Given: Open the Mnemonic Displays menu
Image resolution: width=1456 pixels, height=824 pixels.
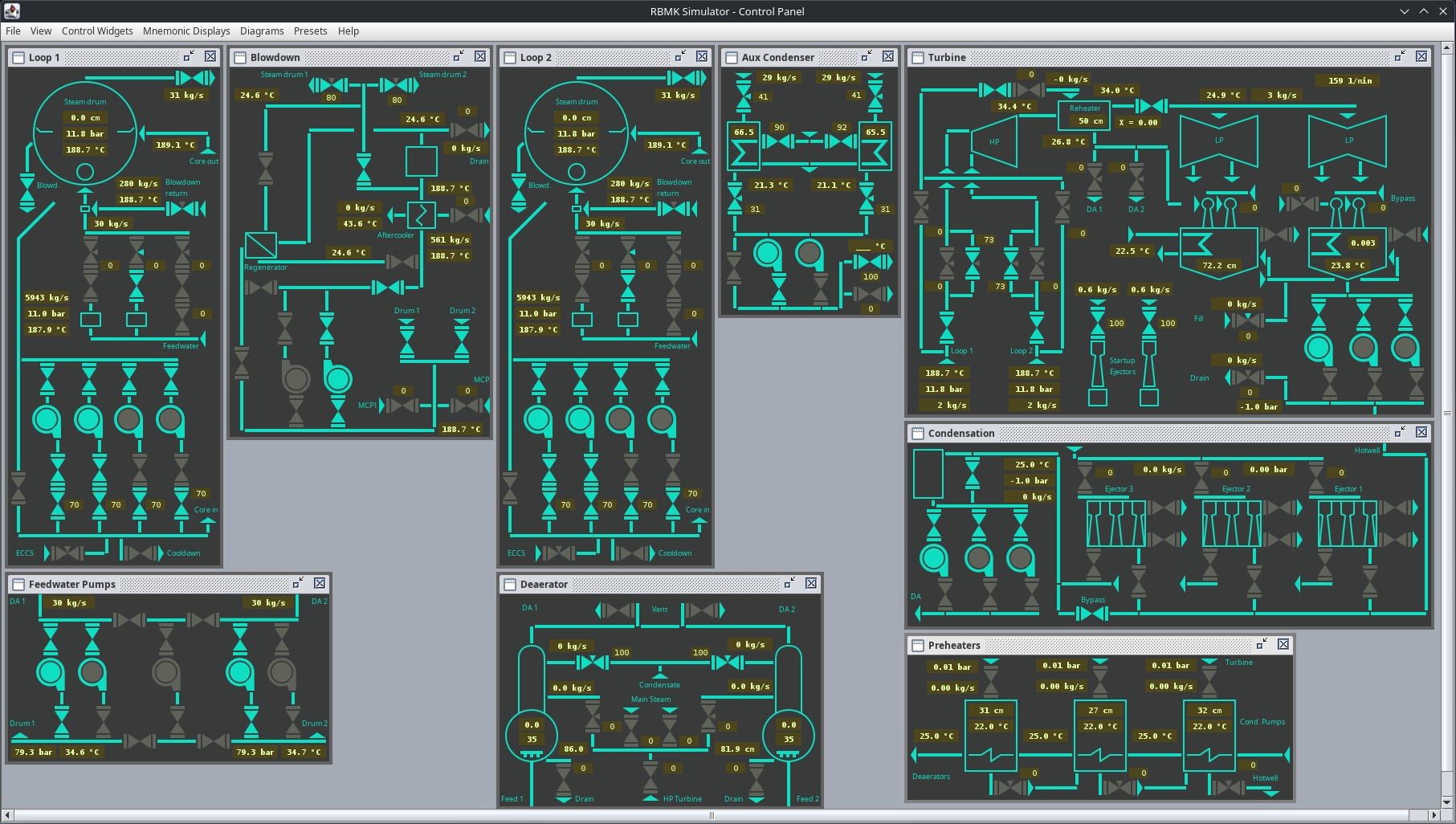Looking at the screenshot, I should coord(186,31).
